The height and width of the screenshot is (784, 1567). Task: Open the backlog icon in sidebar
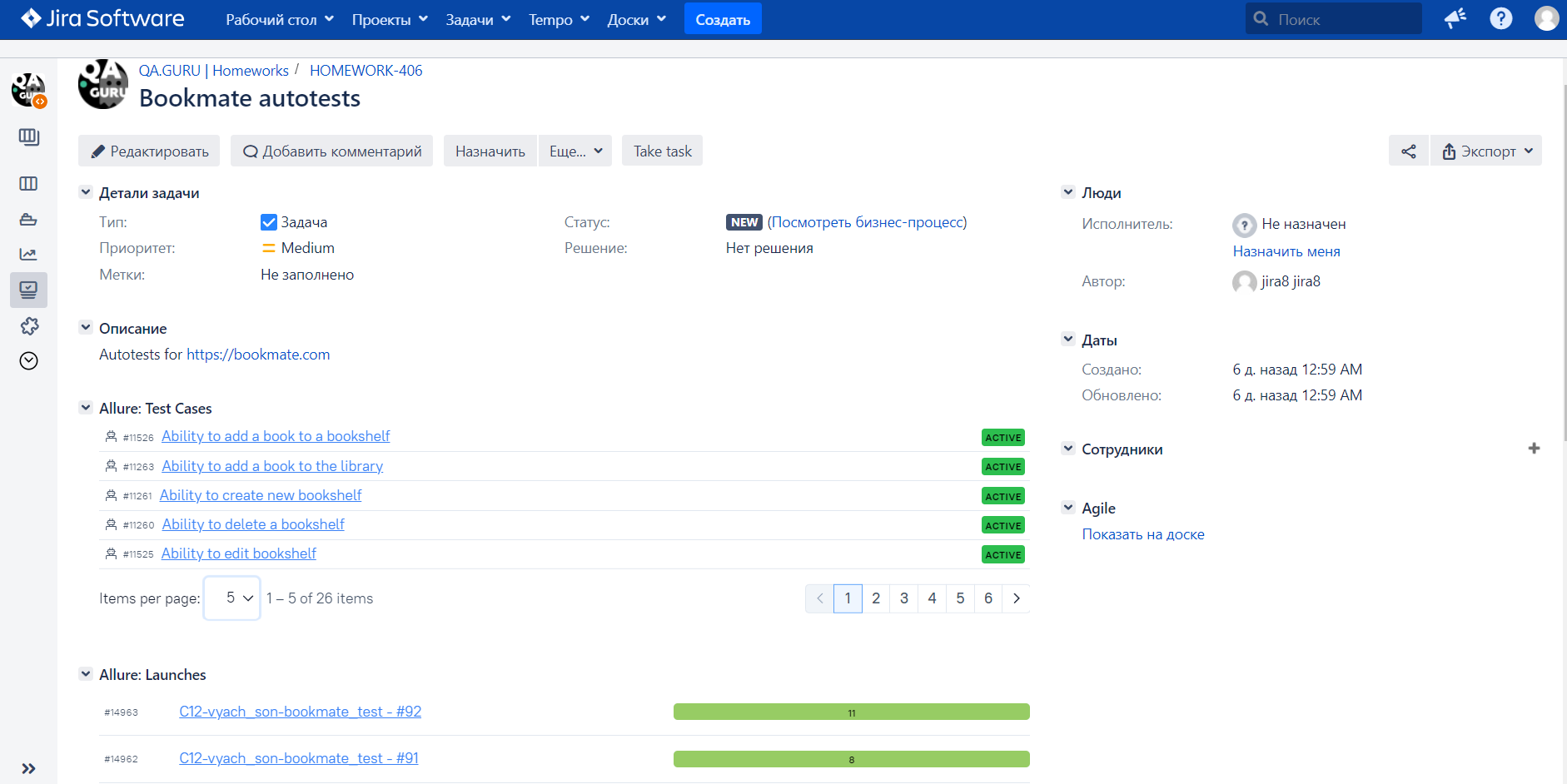(29, 136)
